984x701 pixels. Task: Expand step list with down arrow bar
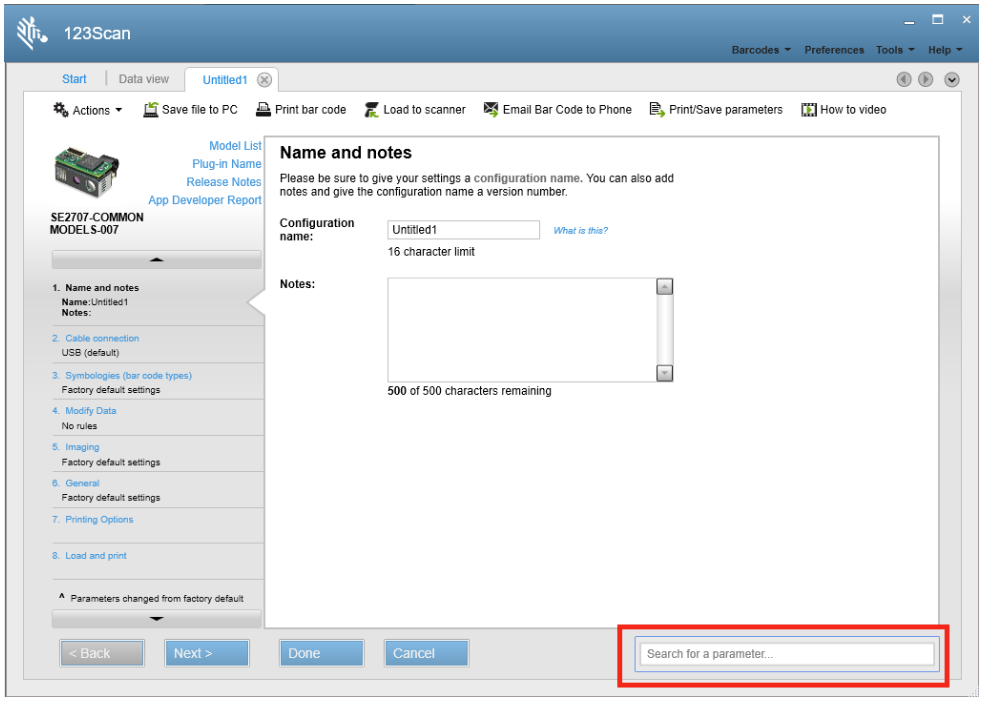tap(157, 619)
